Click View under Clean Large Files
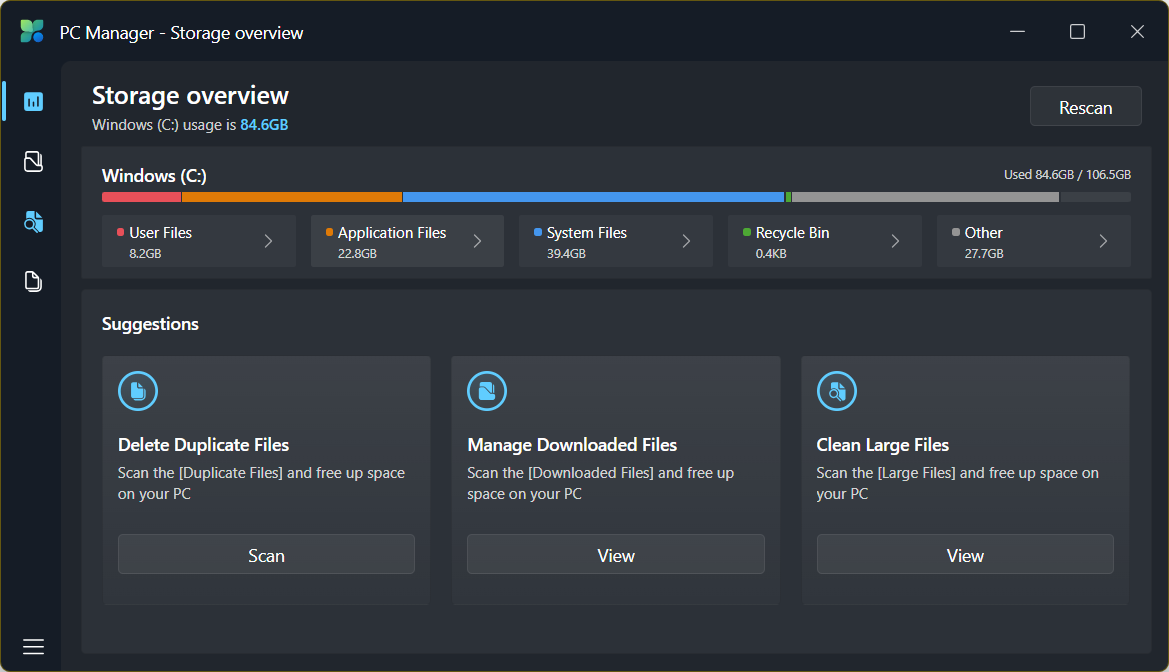 pyautogui.click(x=964, y=554)
